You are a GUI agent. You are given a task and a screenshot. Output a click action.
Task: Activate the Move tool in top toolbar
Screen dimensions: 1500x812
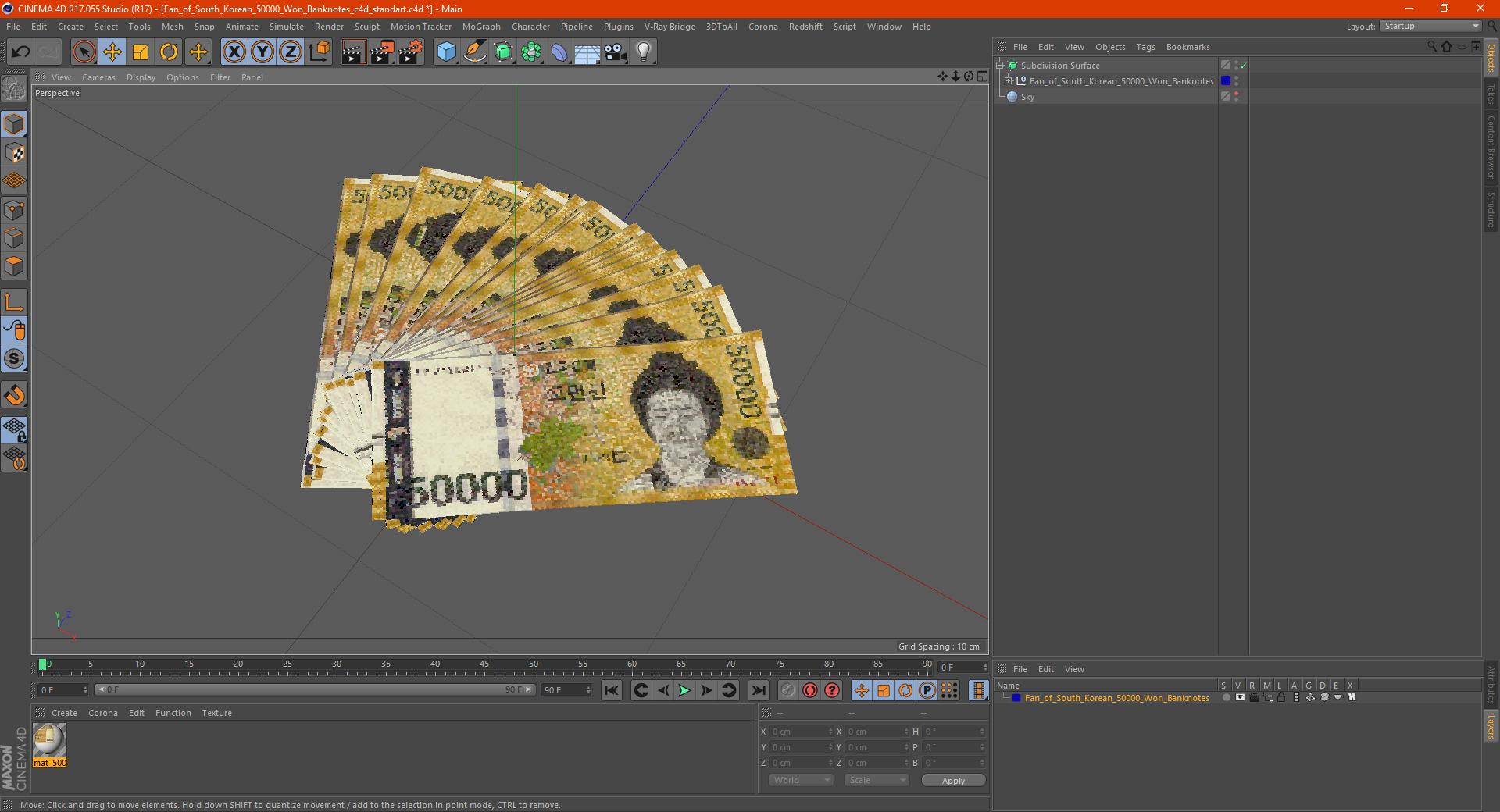(112, 52)
